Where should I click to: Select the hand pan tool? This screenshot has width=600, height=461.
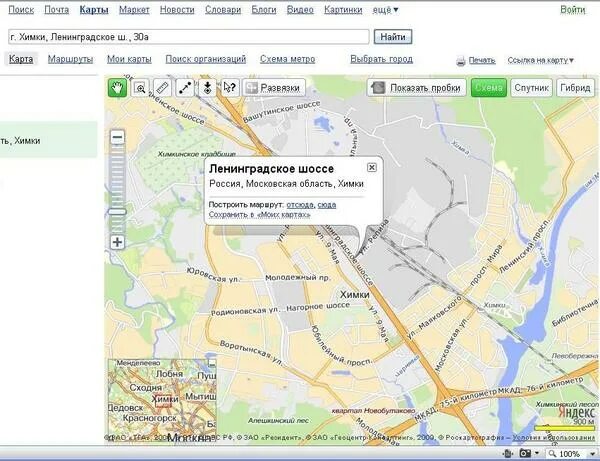[x=117, y=88]
